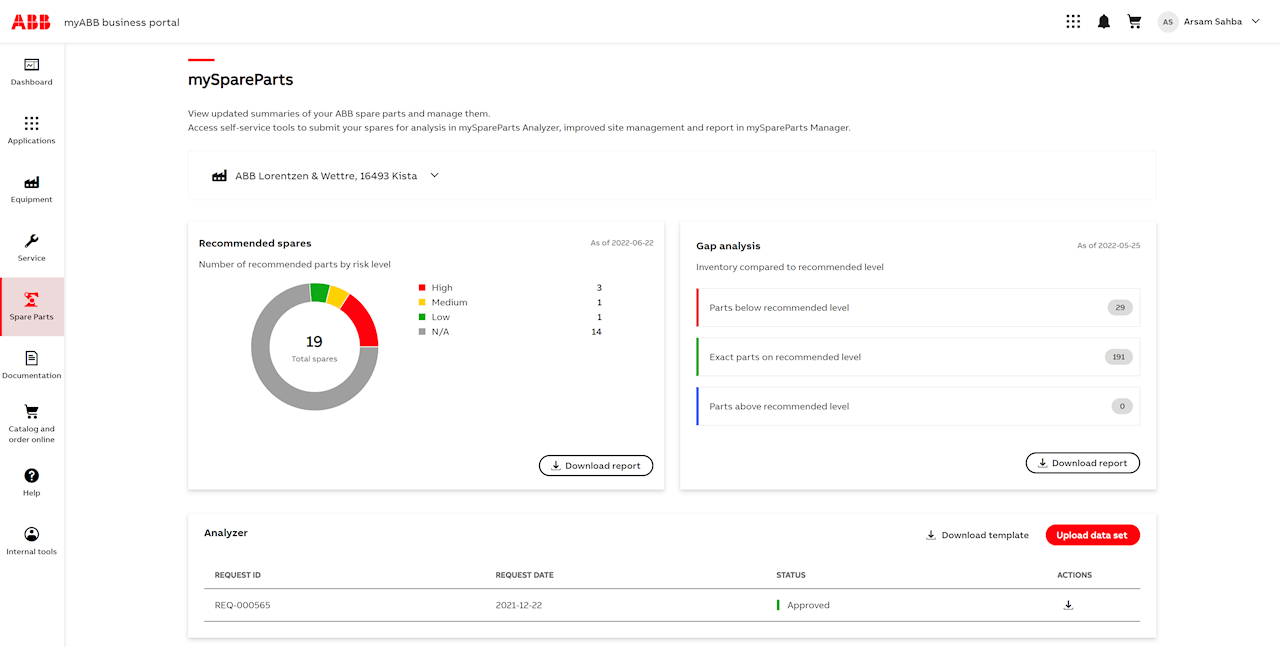The height and width of the screenshot is (647, 1280).
Task: Download the Gap analysis report
Action: tap(1082, 463)
